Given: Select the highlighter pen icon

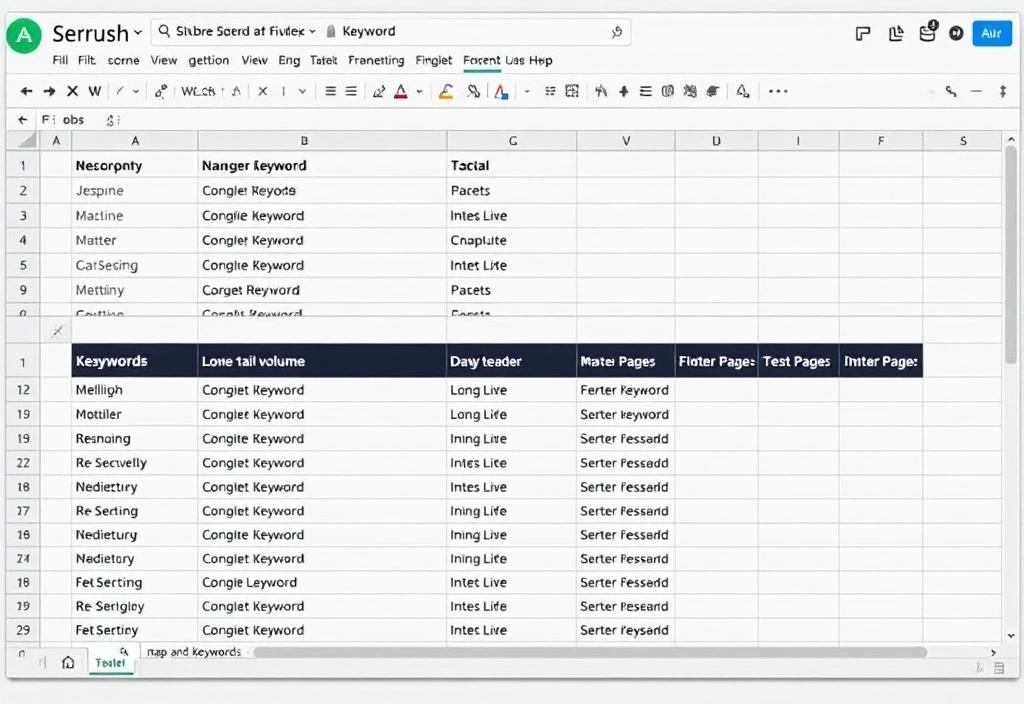Looking at the screenshot, I should pyautogui.click(x=379, y=91).
